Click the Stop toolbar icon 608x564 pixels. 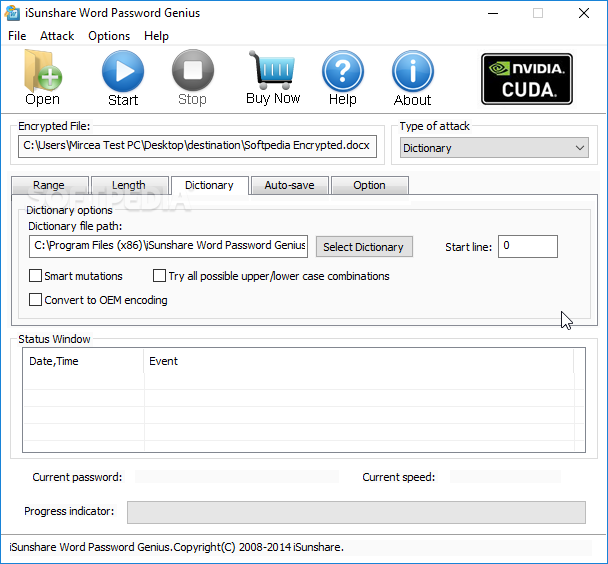coord(193,78)
